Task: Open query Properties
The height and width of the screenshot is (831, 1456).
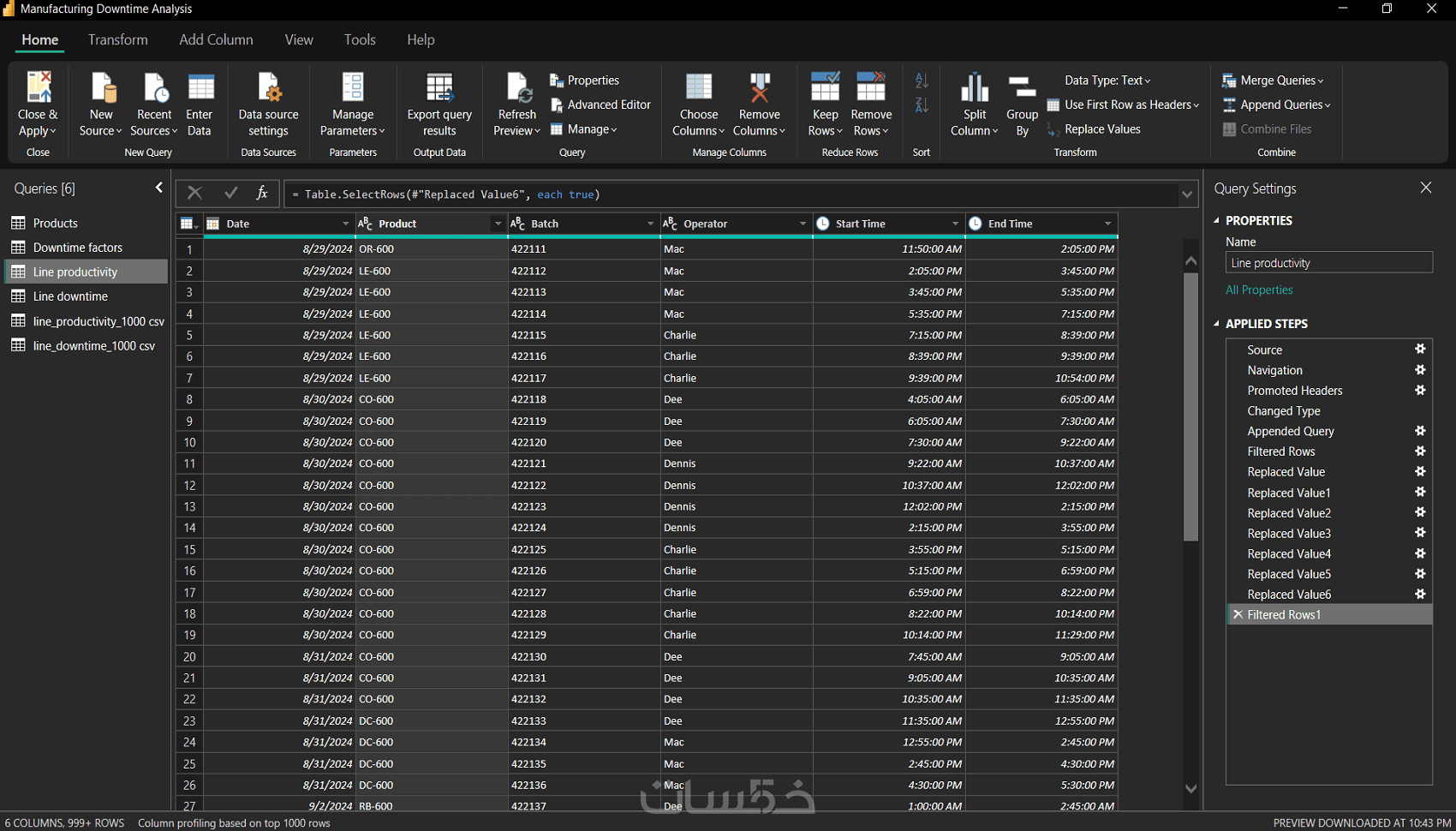Action: click(584, 81)
